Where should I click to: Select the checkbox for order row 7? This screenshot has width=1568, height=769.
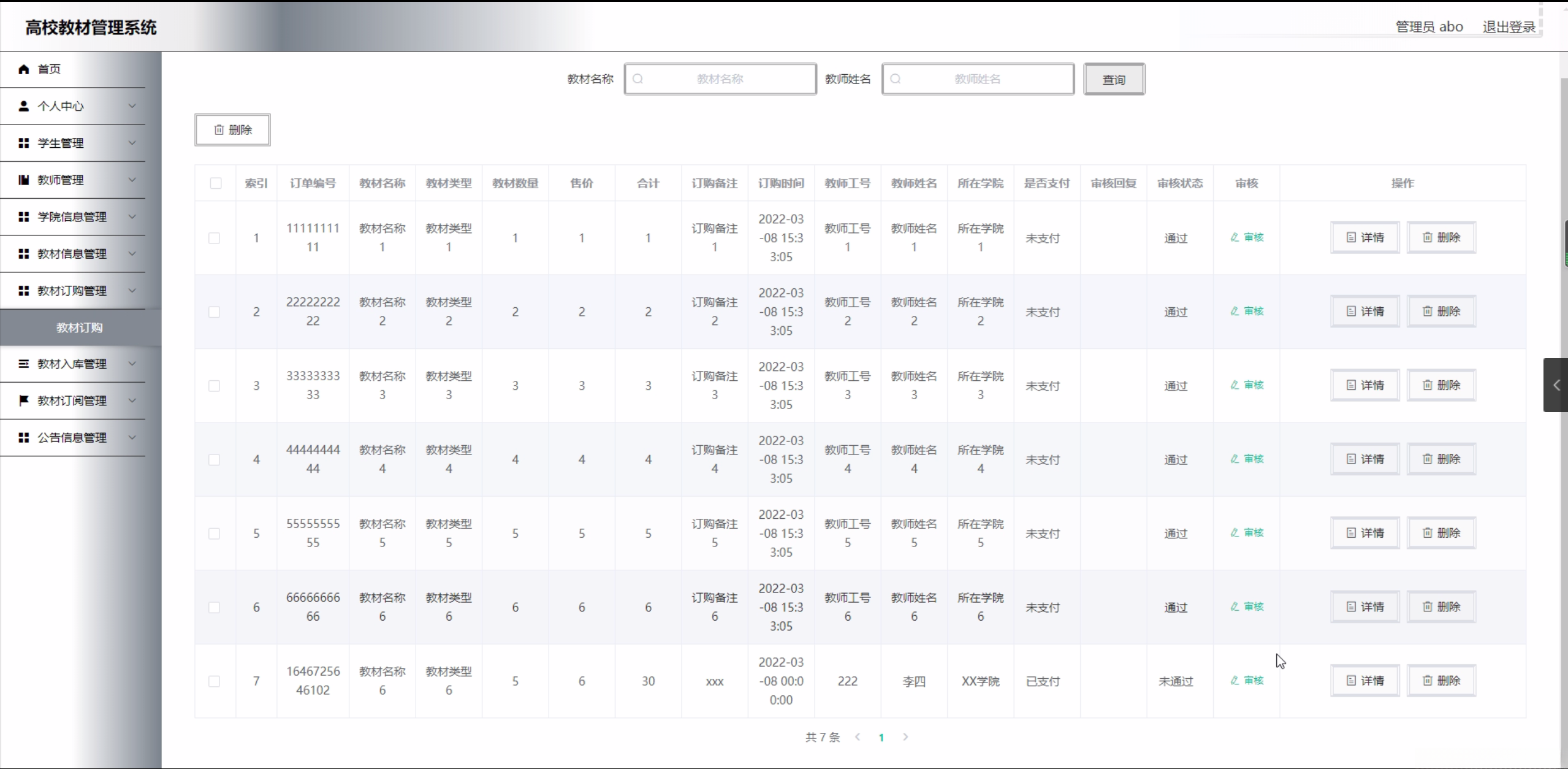pos(215,681)
